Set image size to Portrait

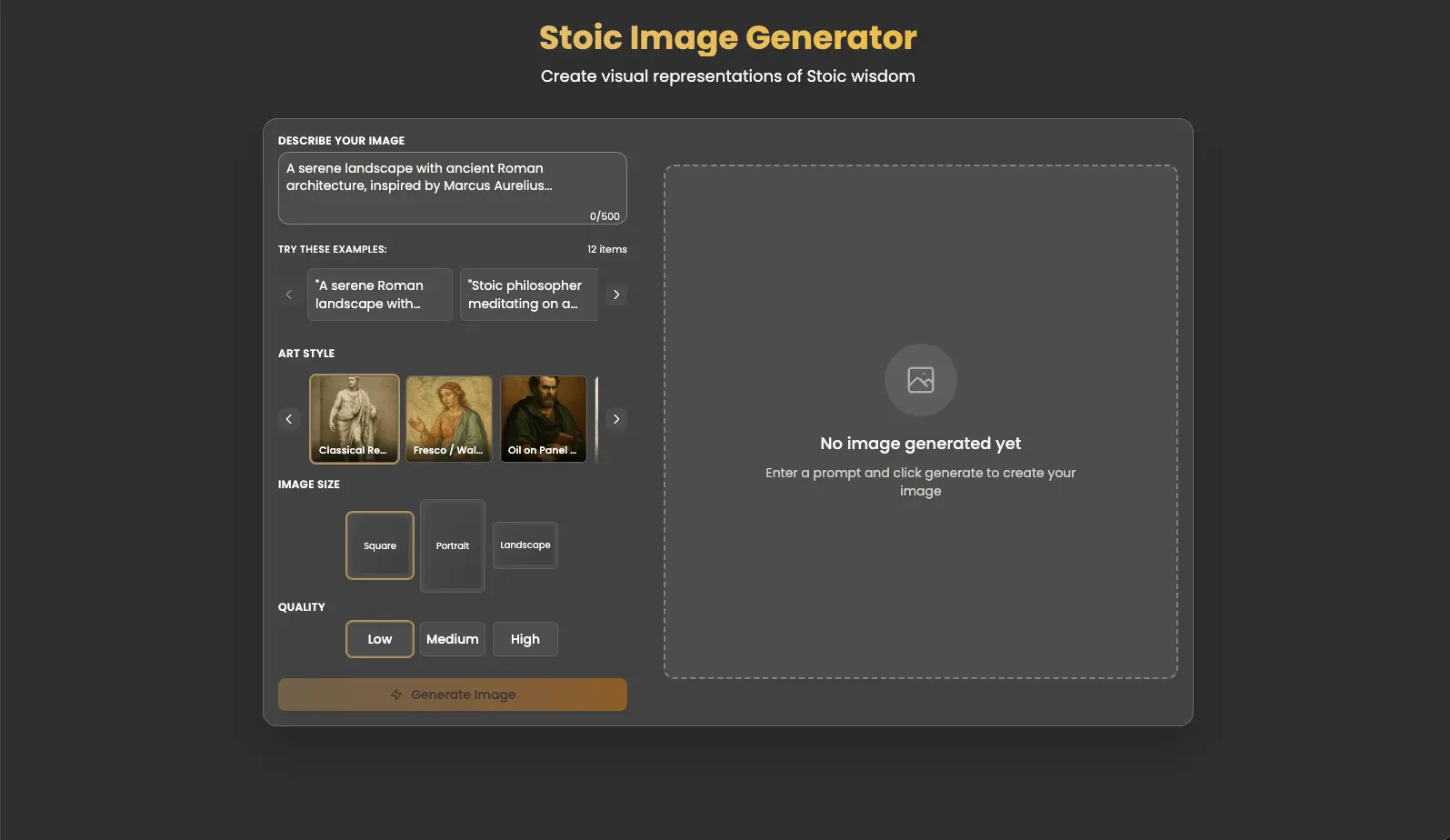453,545
